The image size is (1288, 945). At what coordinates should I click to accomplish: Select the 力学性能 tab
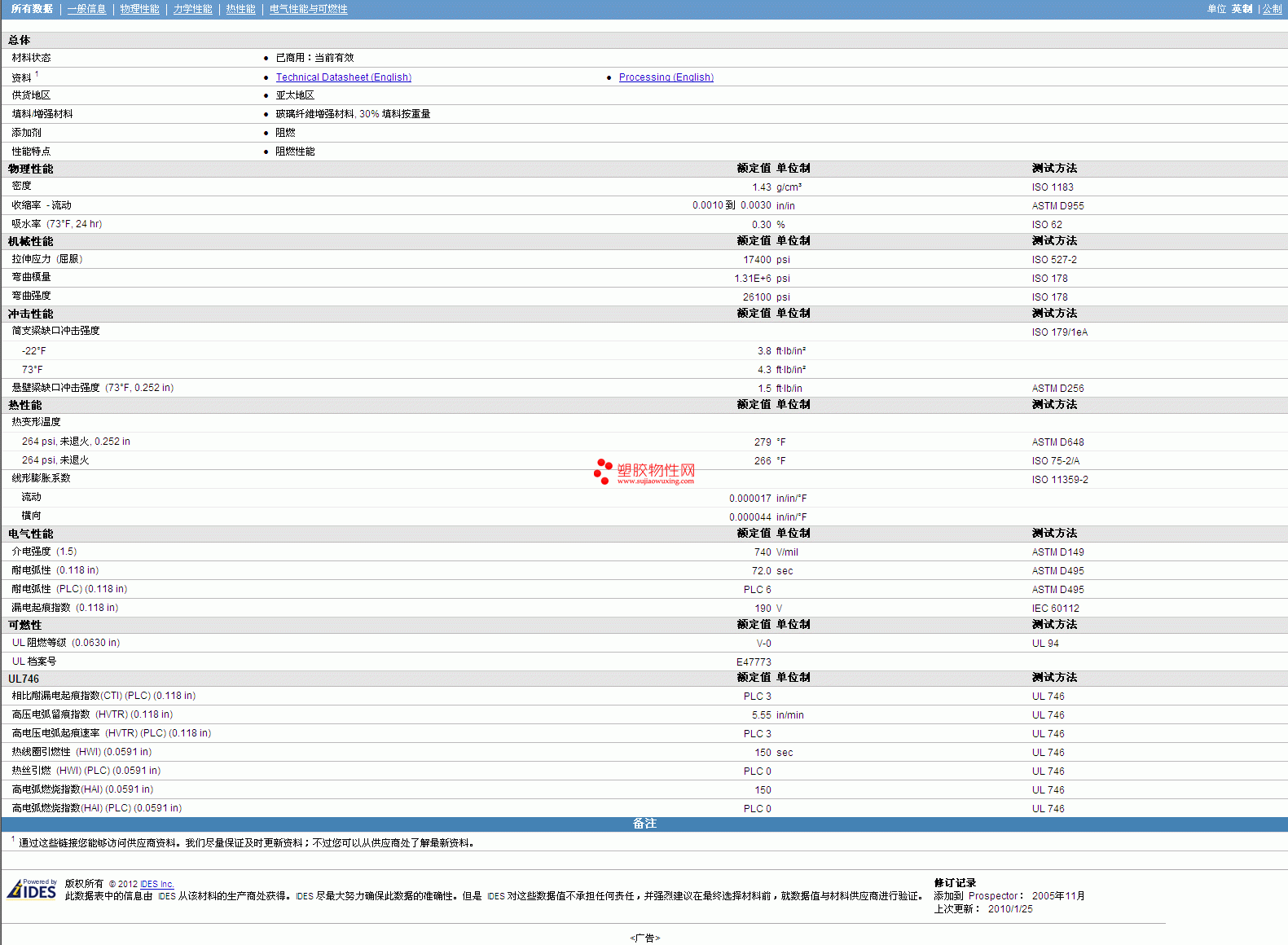click(192, 9)
